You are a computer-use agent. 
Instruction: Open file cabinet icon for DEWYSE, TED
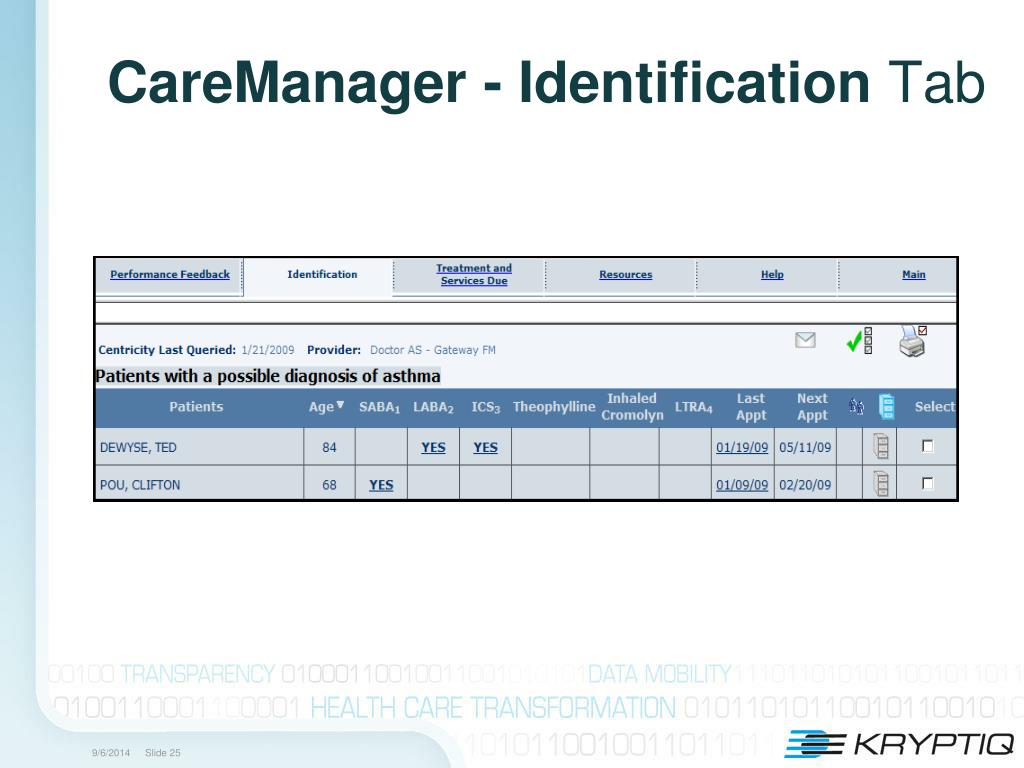point(881,447)
